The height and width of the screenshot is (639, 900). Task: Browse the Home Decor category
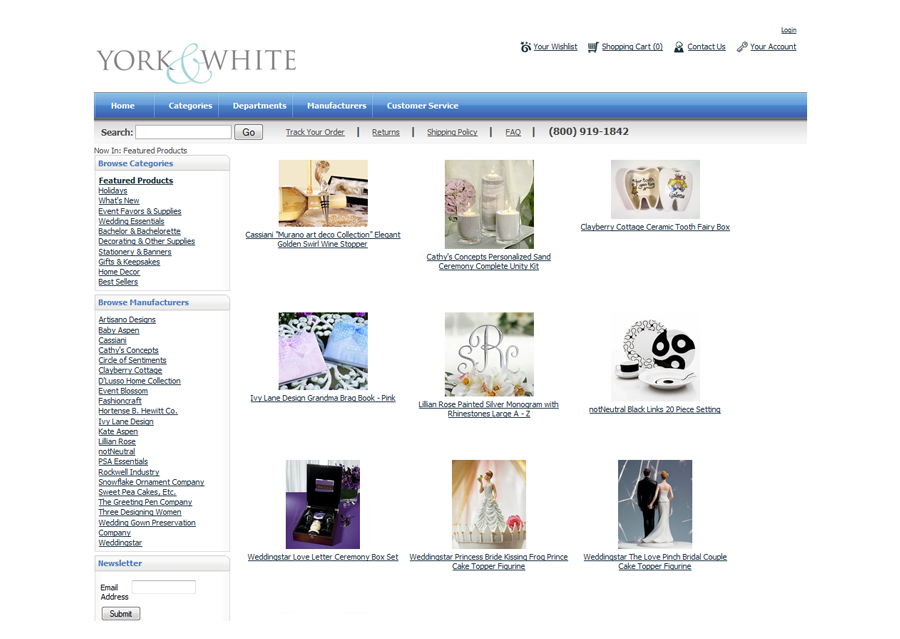coord(119,272)
